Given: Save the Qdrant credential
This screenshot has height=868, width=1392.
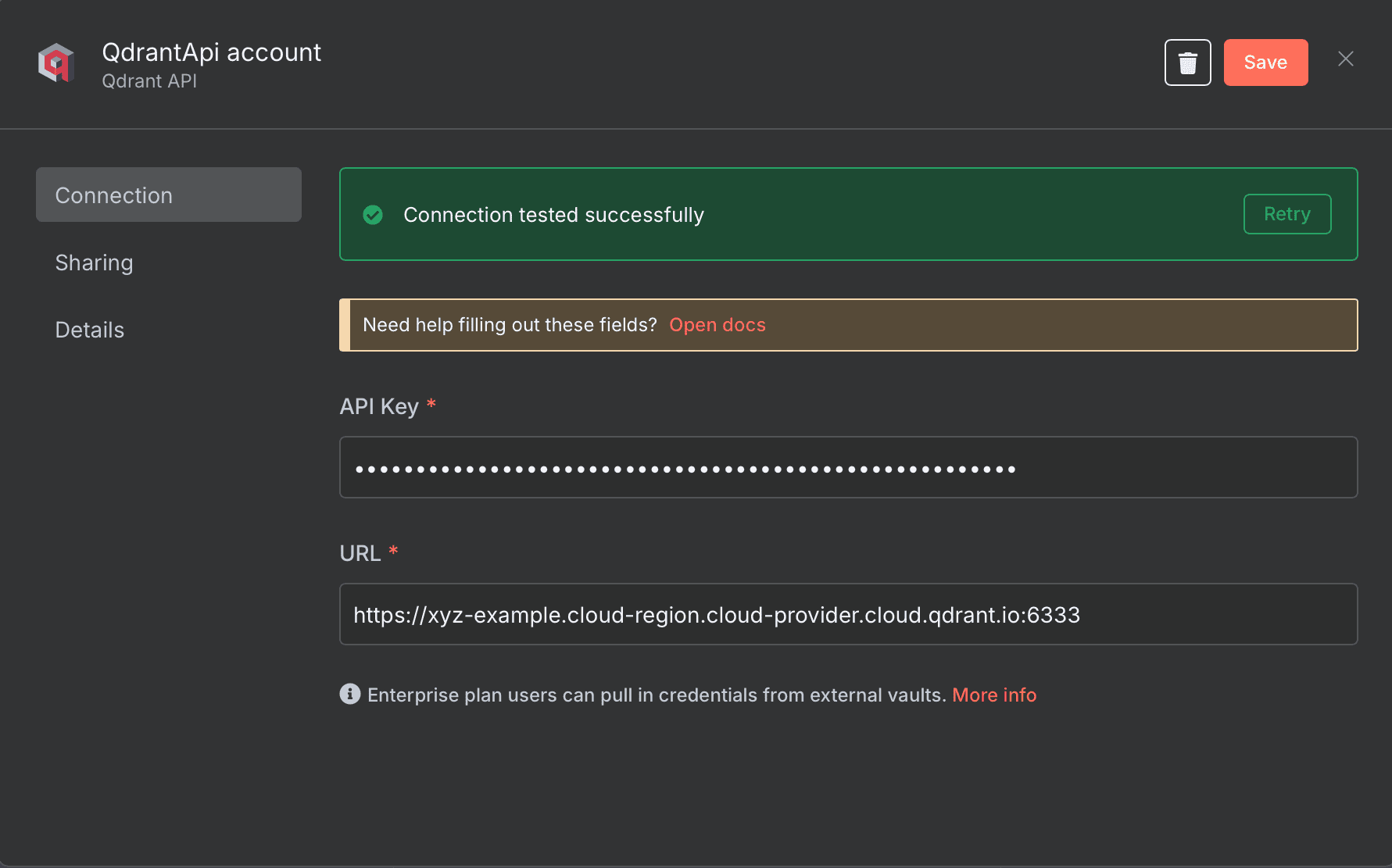Looking at the screenshot, I should 1265,63.
